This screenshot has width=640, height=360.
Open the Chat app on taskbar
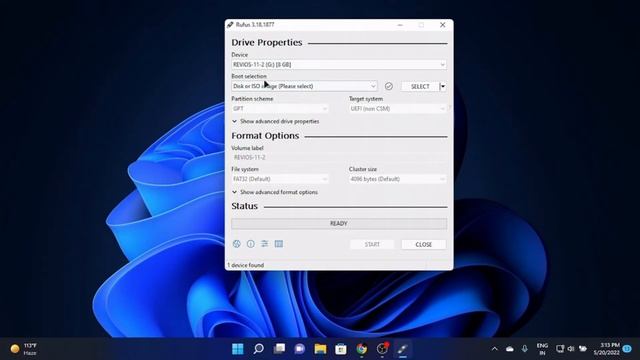300,349
